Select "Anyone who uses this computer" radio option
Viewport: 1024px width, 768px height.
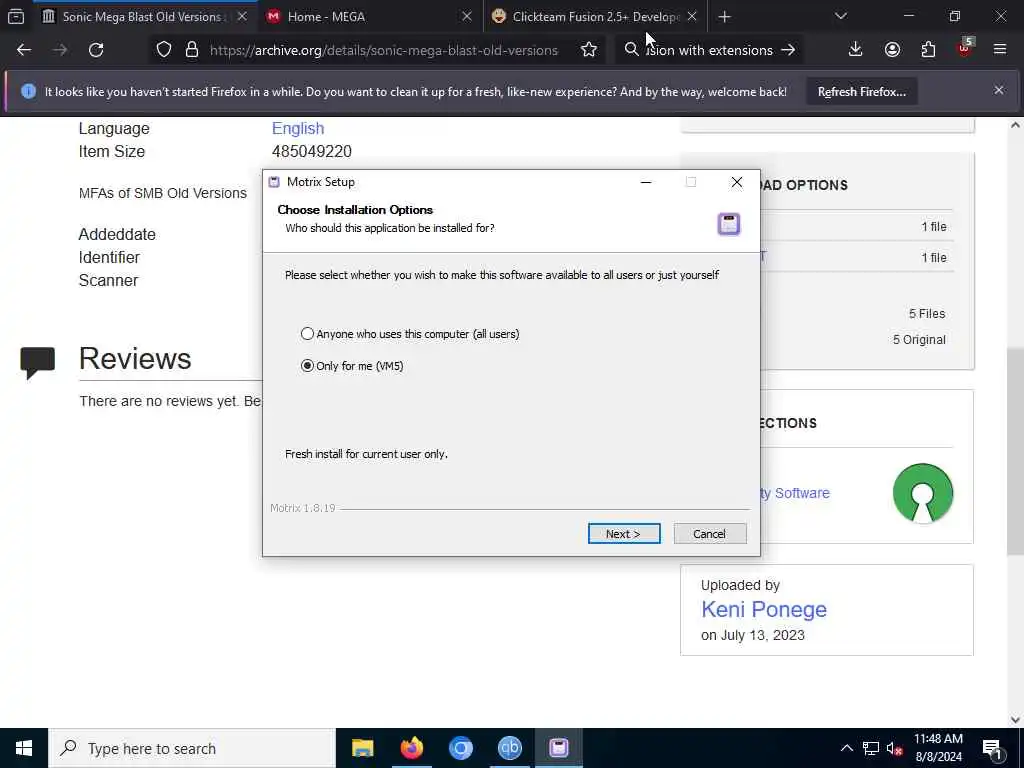[x=307, y=334]
